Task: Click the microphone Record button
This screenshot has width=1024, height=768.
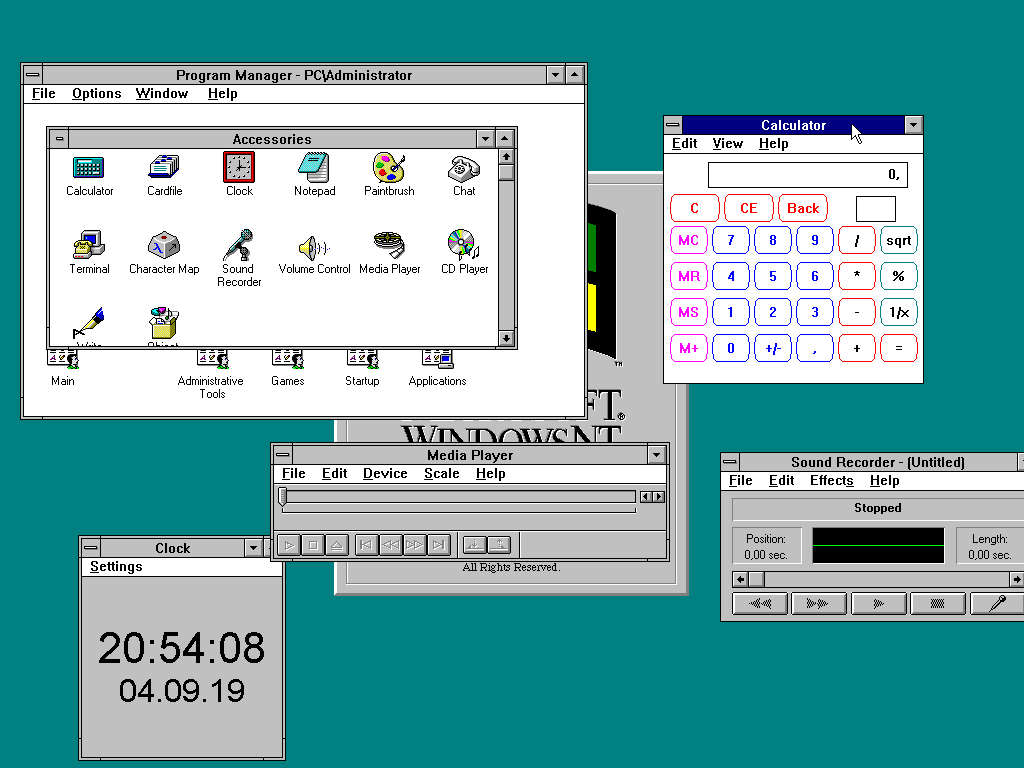Action: [997, 603]
